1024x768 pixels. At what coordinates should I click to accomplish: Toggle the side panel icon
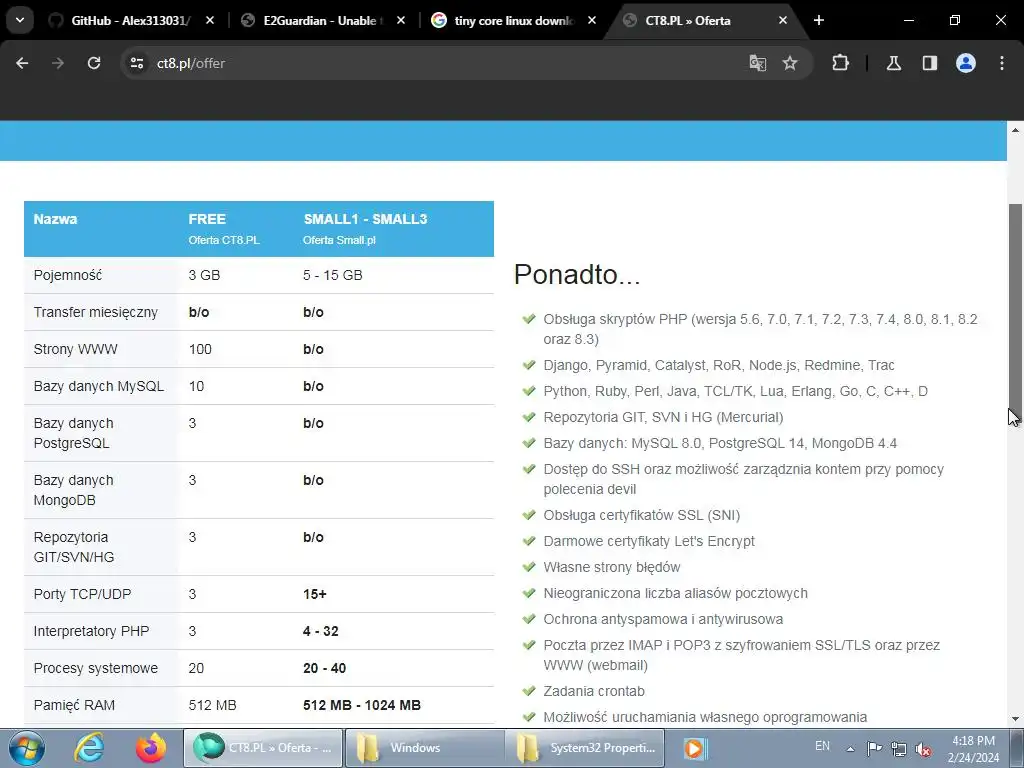930,63
